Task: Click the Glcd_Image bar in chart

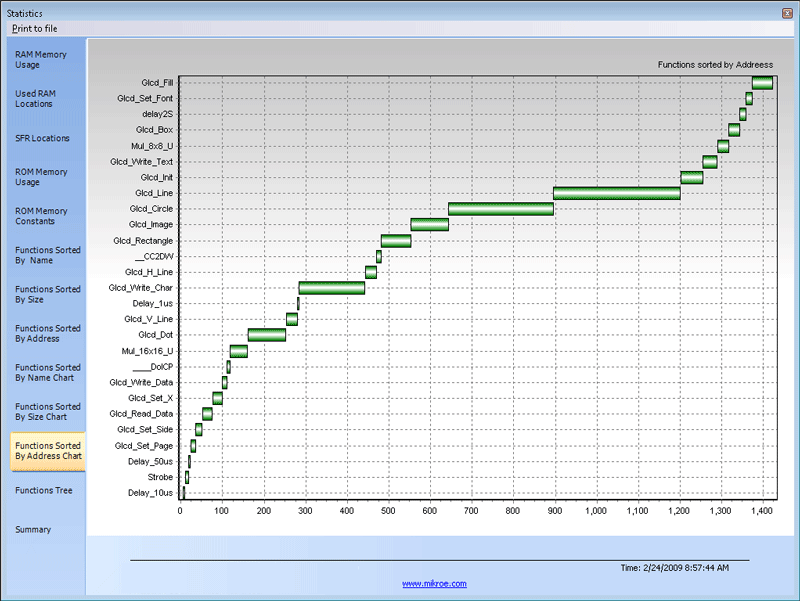Action: (x=430, y=224)
